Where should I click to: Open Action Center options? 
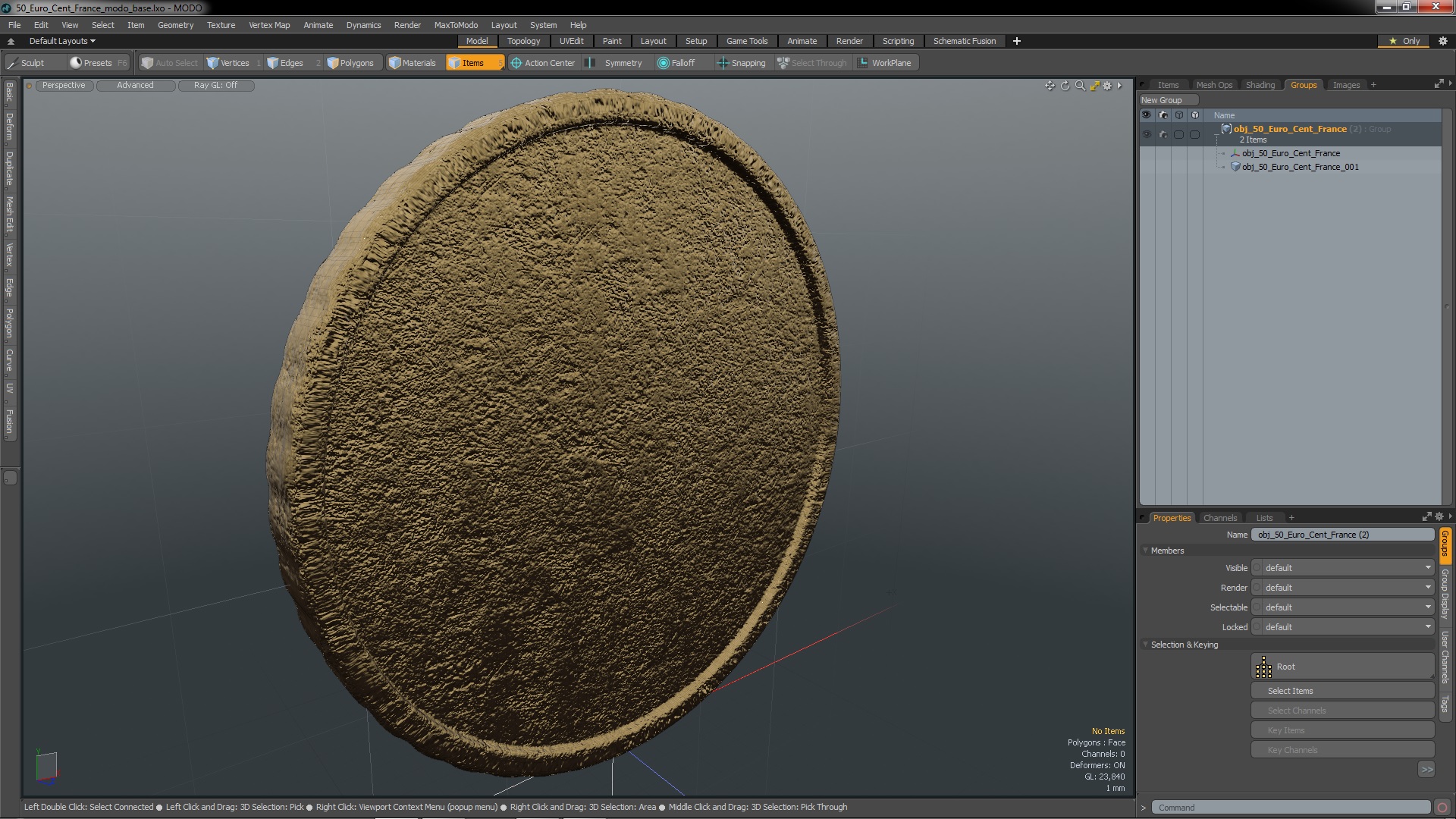pyautogui.click(x=543, y=63)
